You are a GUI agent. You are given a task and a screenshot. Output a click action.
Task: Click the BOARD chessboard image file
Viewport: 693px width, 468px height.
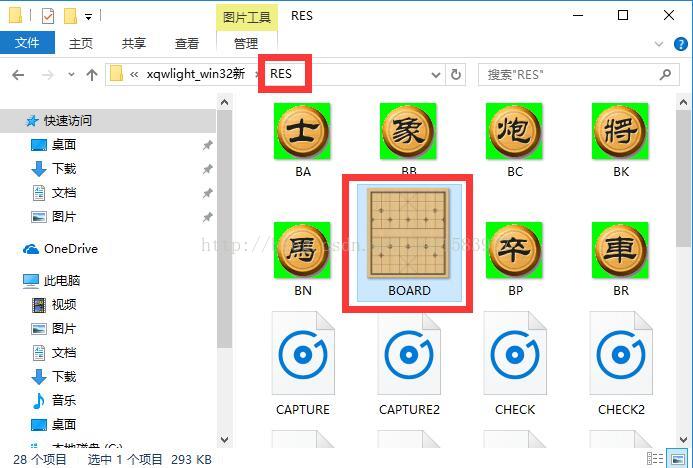coord(409,233)
